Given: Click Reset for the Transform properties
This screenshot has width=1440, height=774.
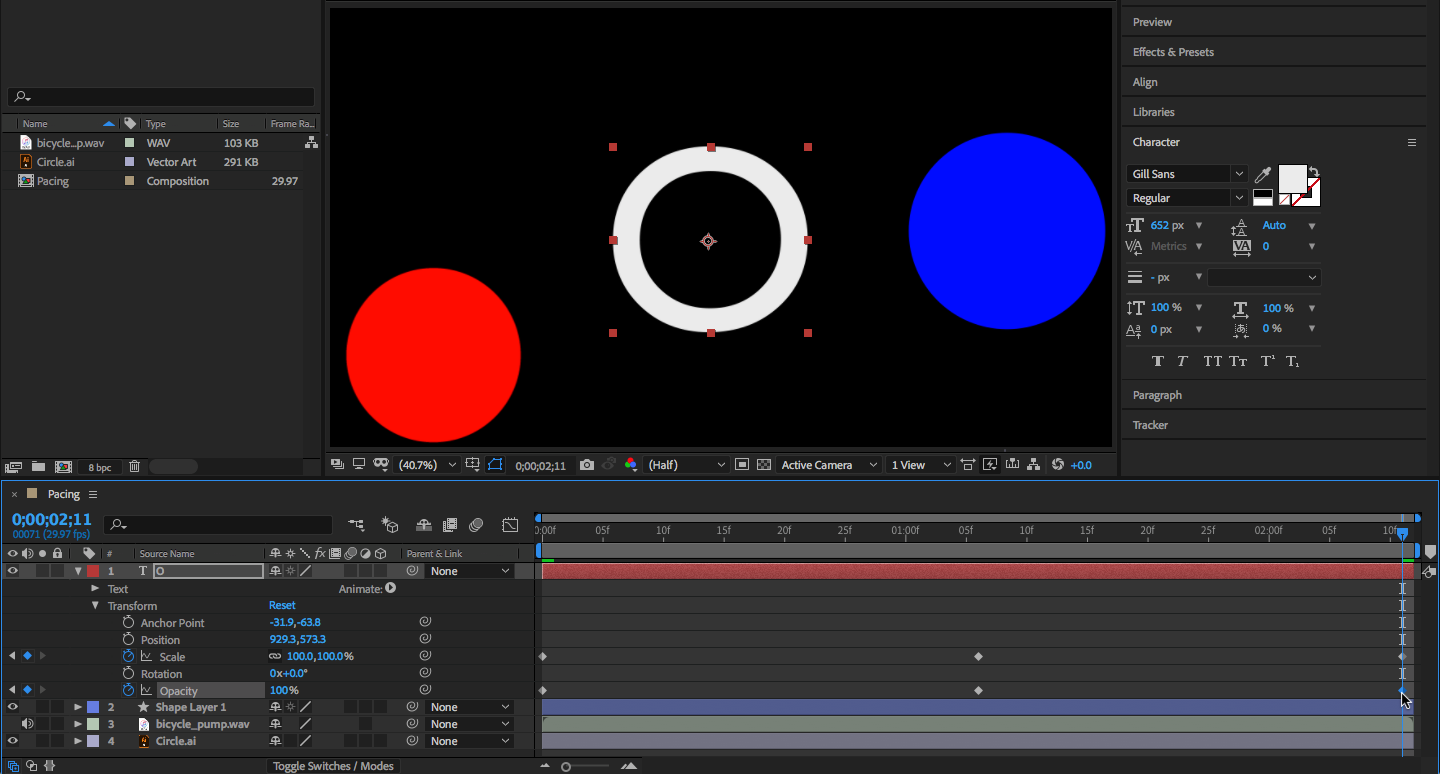Looking at the screenshot, I should click(x=282, y=605).
